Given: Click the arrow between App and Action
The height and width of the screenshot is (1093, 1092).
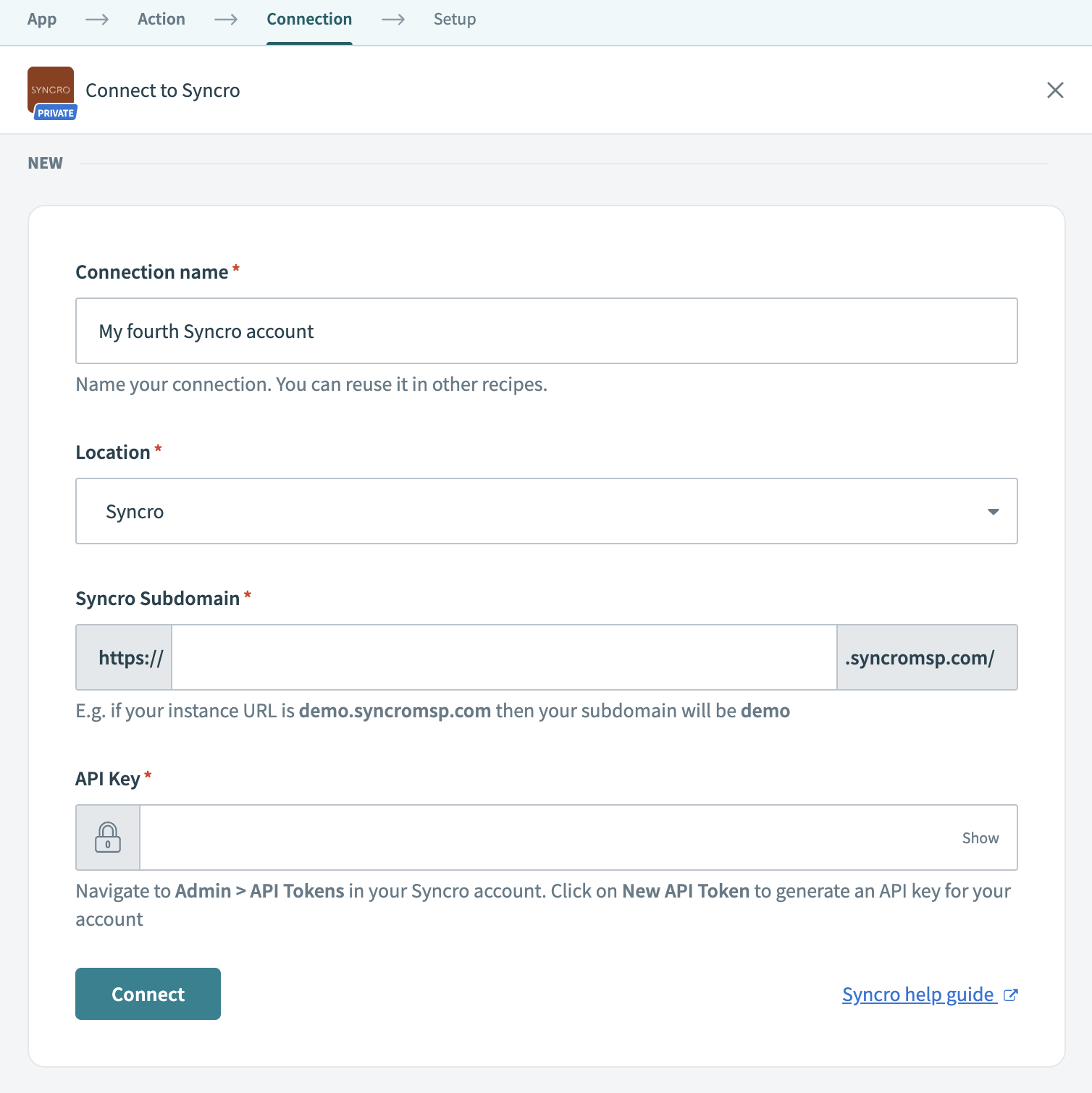Looking at the screenshot, I should [x=97, y=20].
